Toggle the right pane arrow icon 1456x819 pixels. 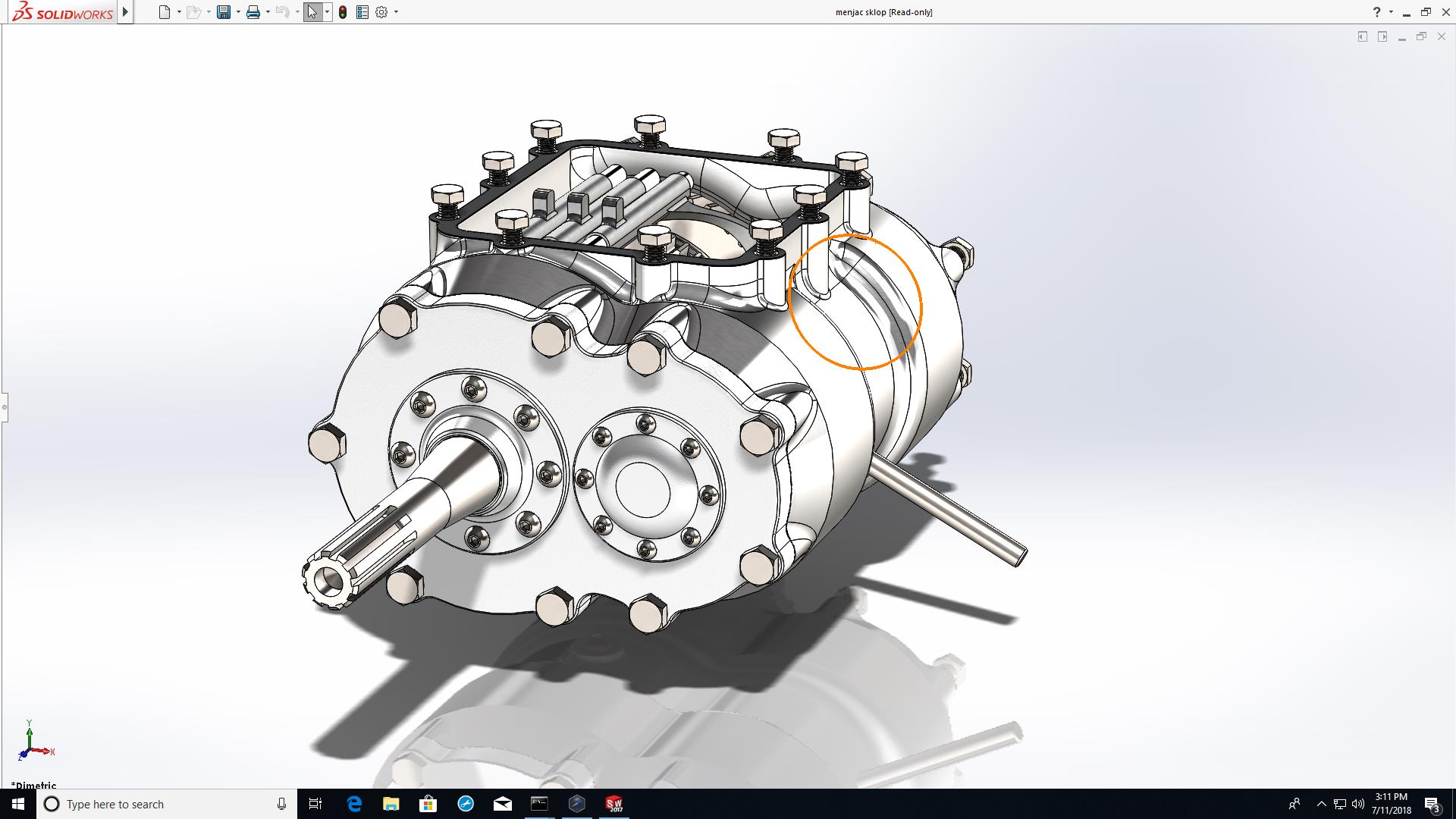[x=1382, y=36]
